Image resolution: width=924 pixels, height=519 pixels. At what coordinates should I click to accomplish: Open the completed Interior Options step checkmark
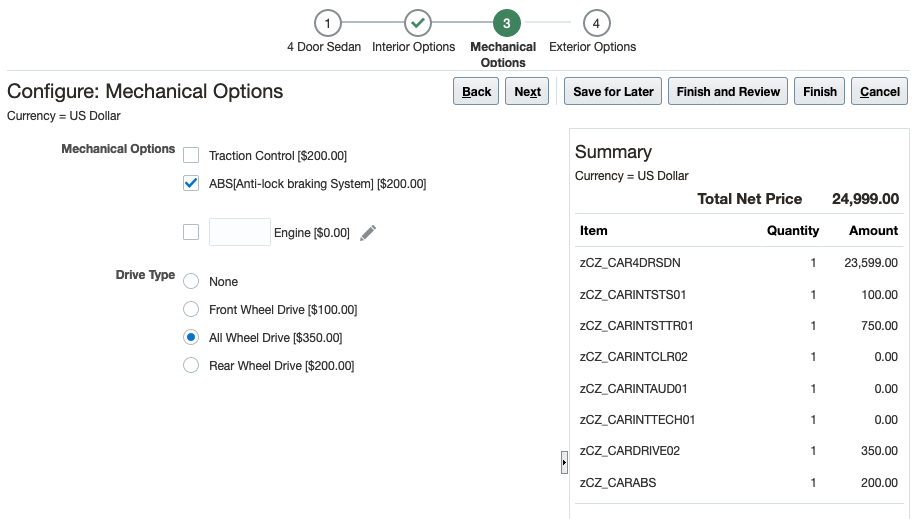tap(417, 23)
